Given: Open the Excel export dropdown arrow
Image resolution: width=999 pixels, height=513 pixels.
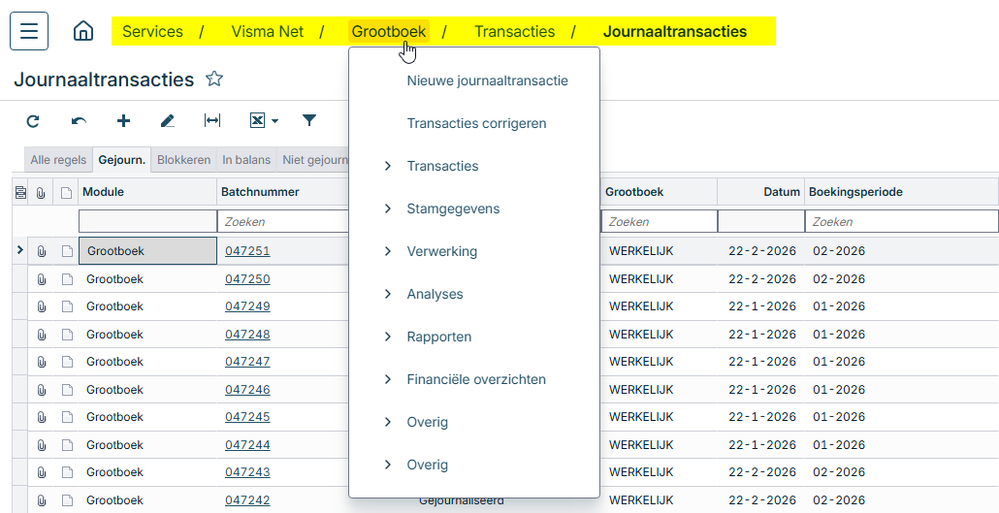Looking at the screenshot, I should tap(275, 120).
